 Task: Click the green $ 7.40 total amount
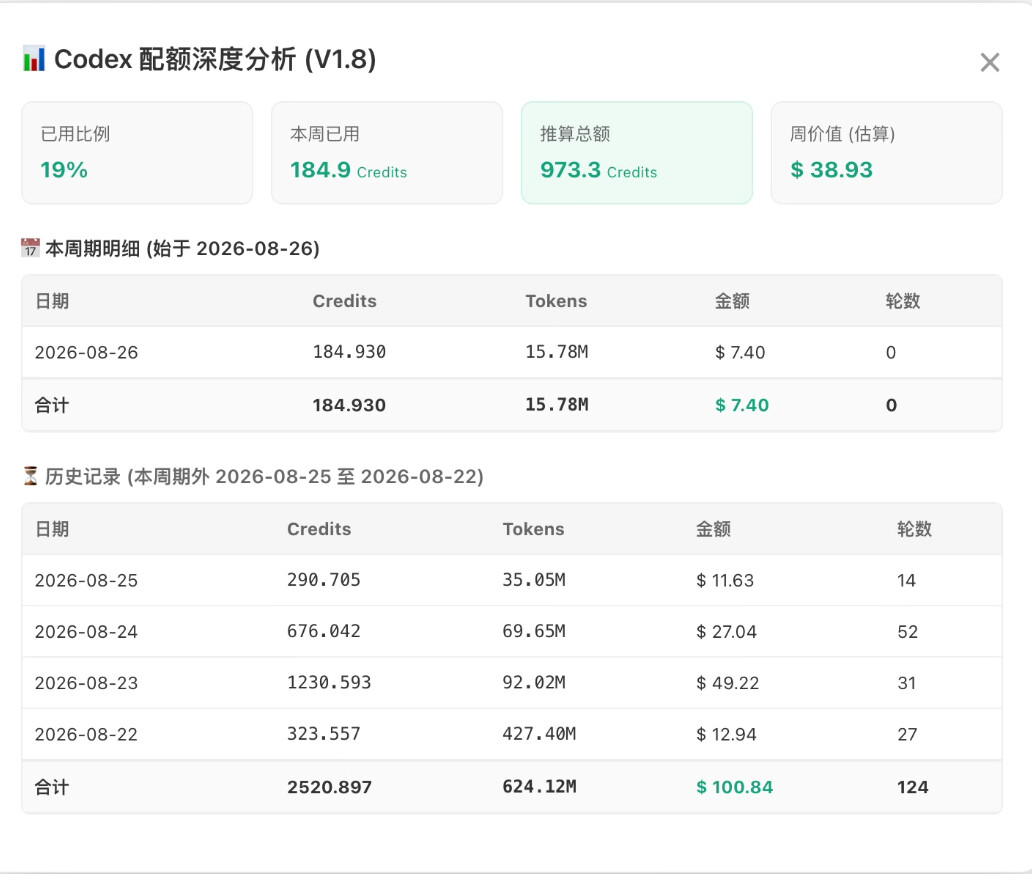tap(742, 405)
